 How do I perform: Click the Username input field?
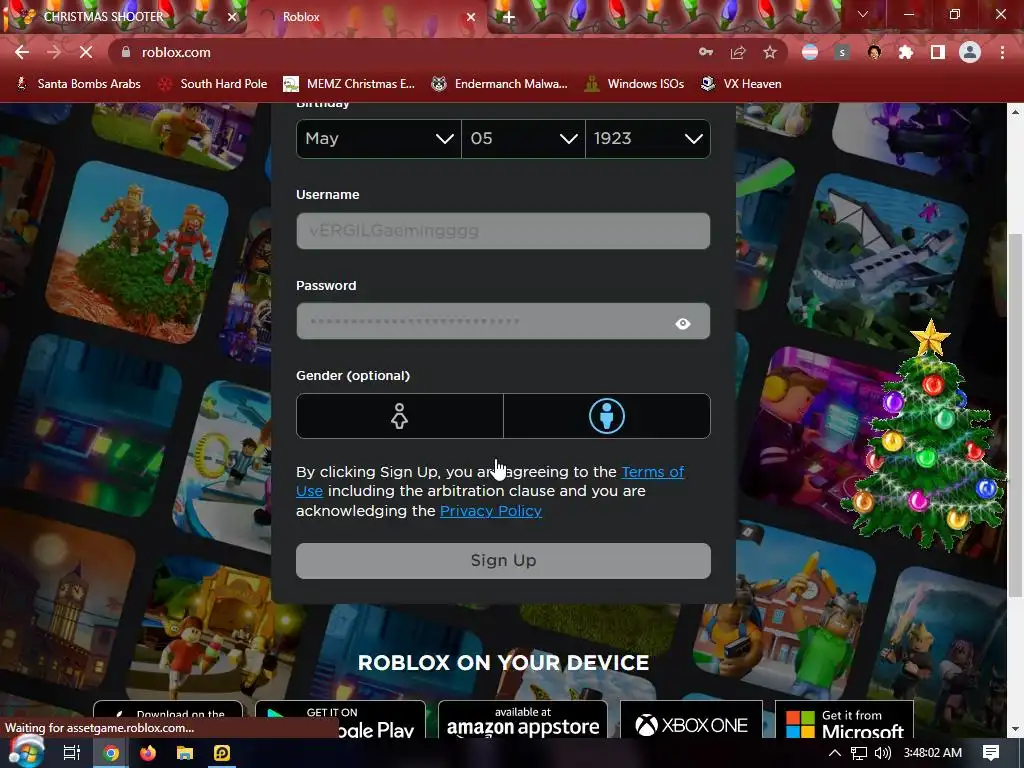pyautogui.click(x=503, y=231)
